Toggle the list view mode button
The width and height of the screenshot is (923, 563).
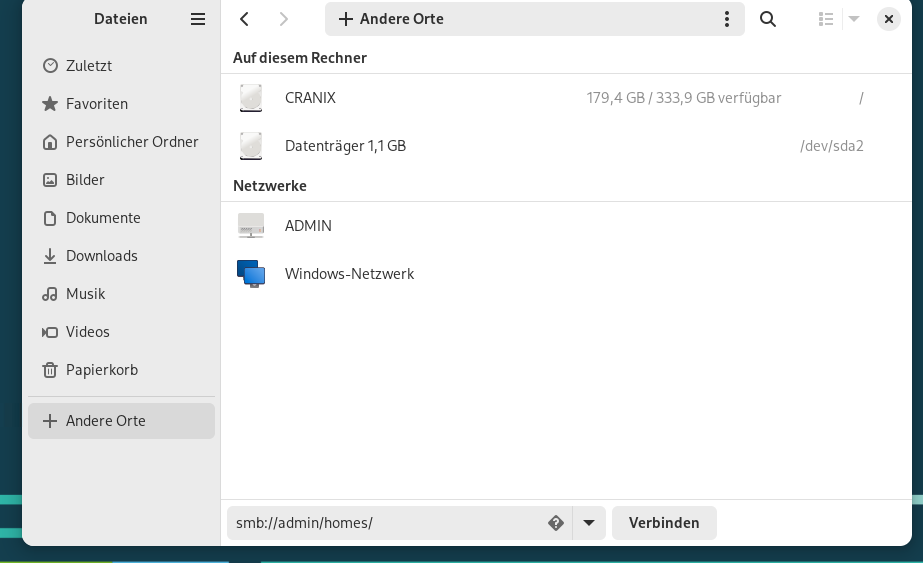pyautogui.click(x=826, y=19)
